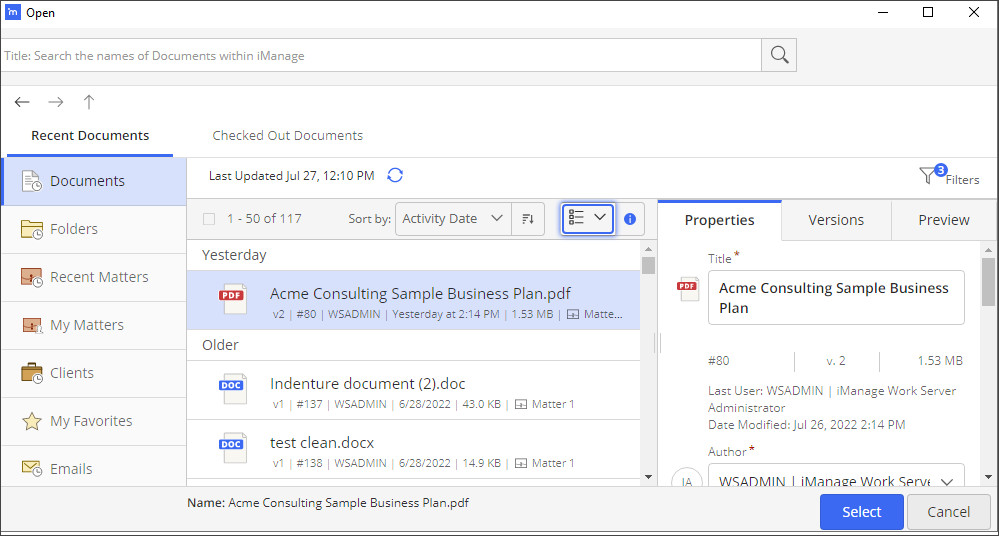Open Clients in the sidebar
Viewport: 999px width, 536px height.
point(94,373)
